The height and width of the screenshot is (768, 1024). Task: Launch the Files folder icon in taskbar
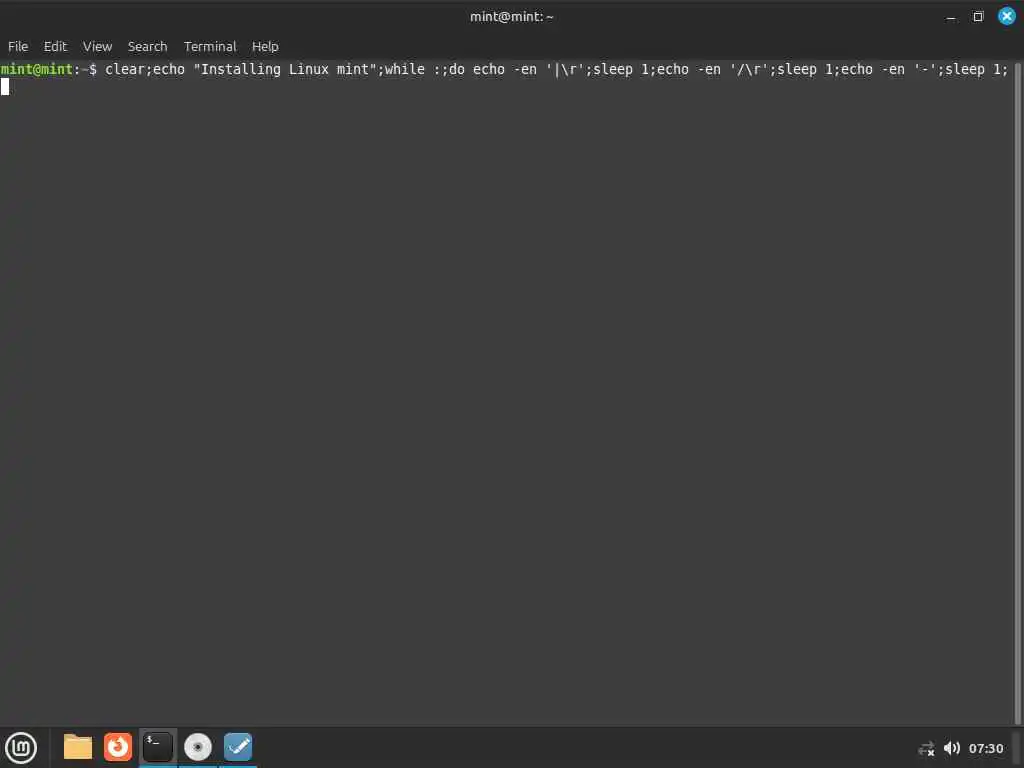coord(78,746)
